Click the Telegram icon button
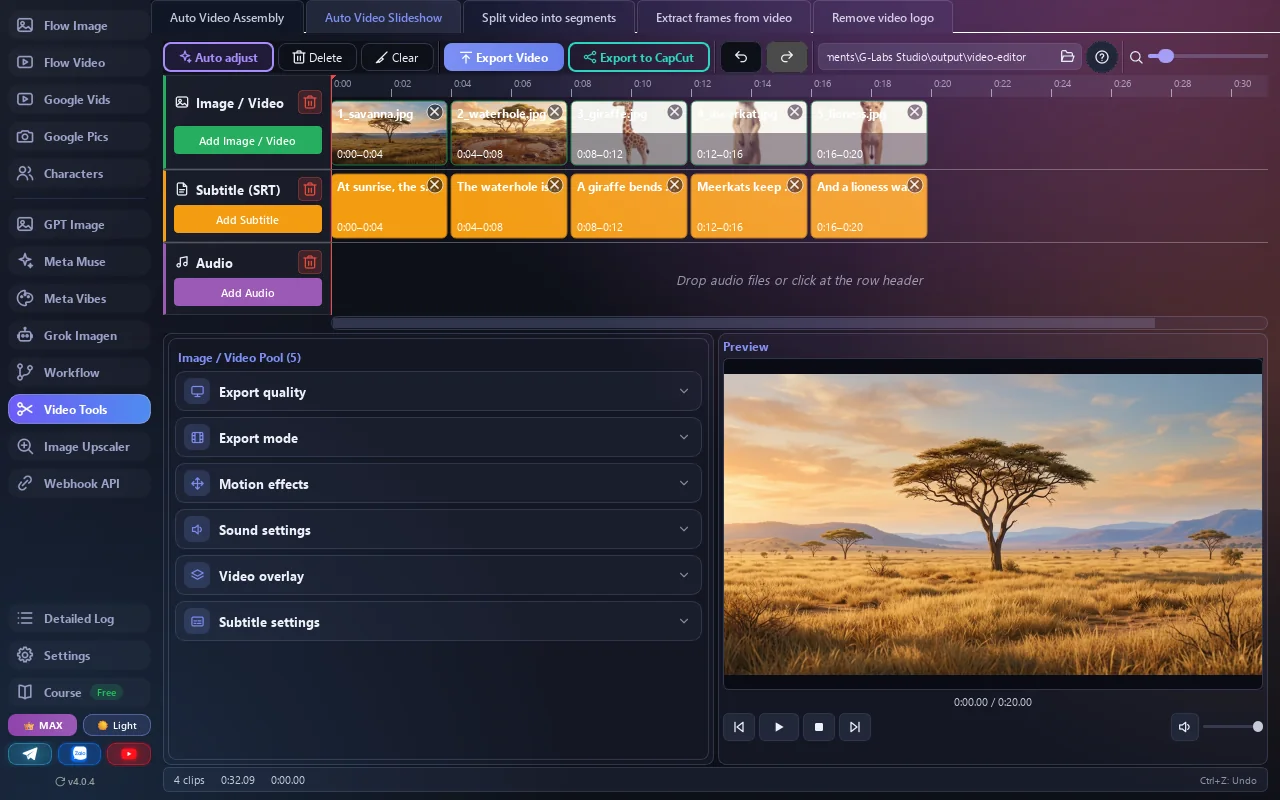This screenshot has height=800, width=1280. tap(30, 754)
